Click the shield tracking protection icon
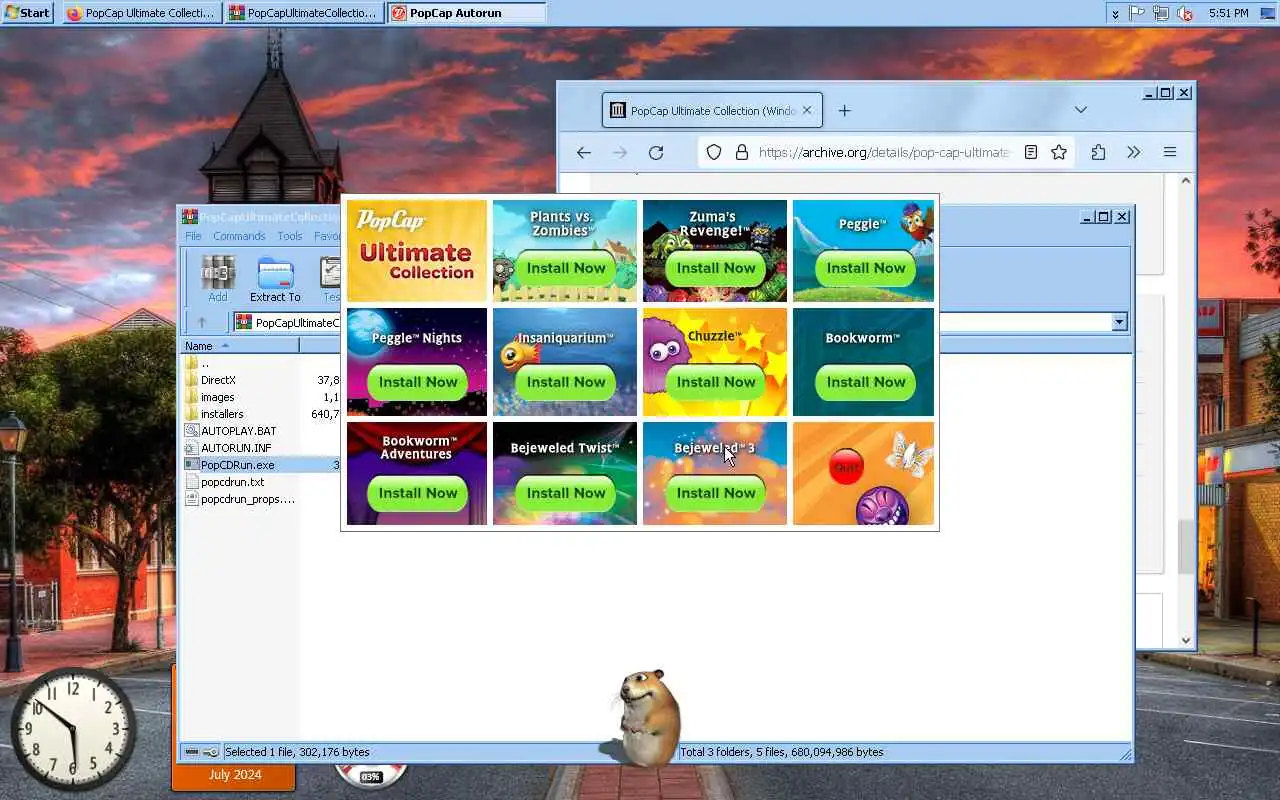 click(714, 152)
